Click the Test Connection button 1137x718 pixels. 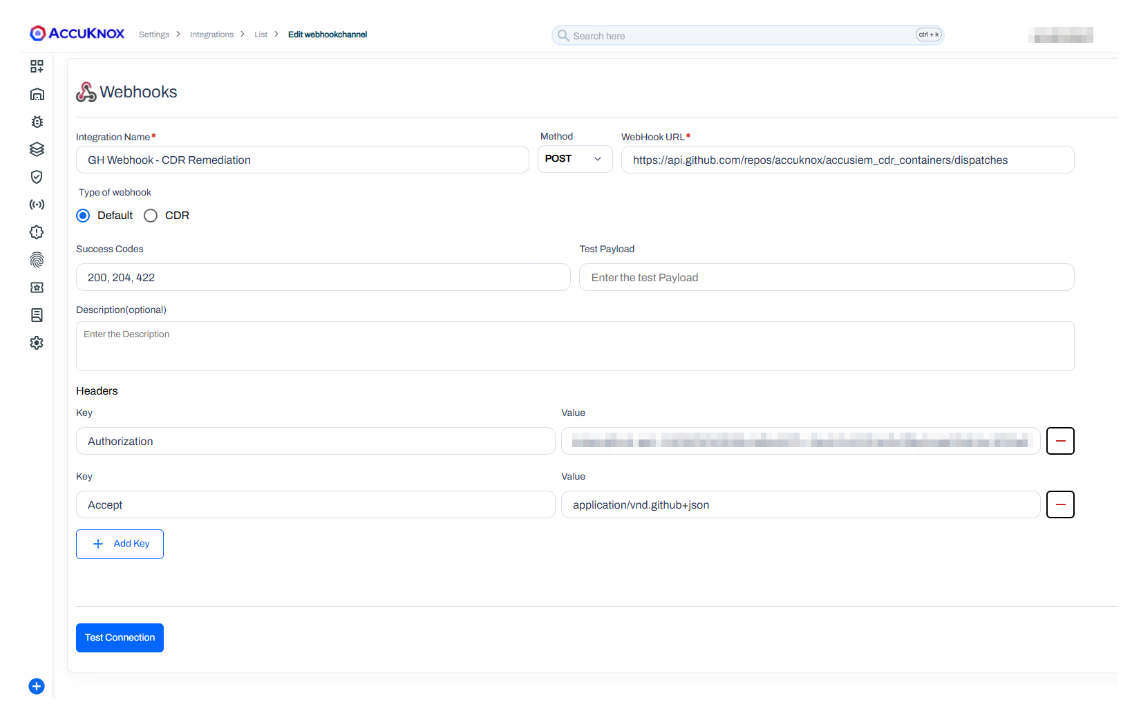coord(120,638)
